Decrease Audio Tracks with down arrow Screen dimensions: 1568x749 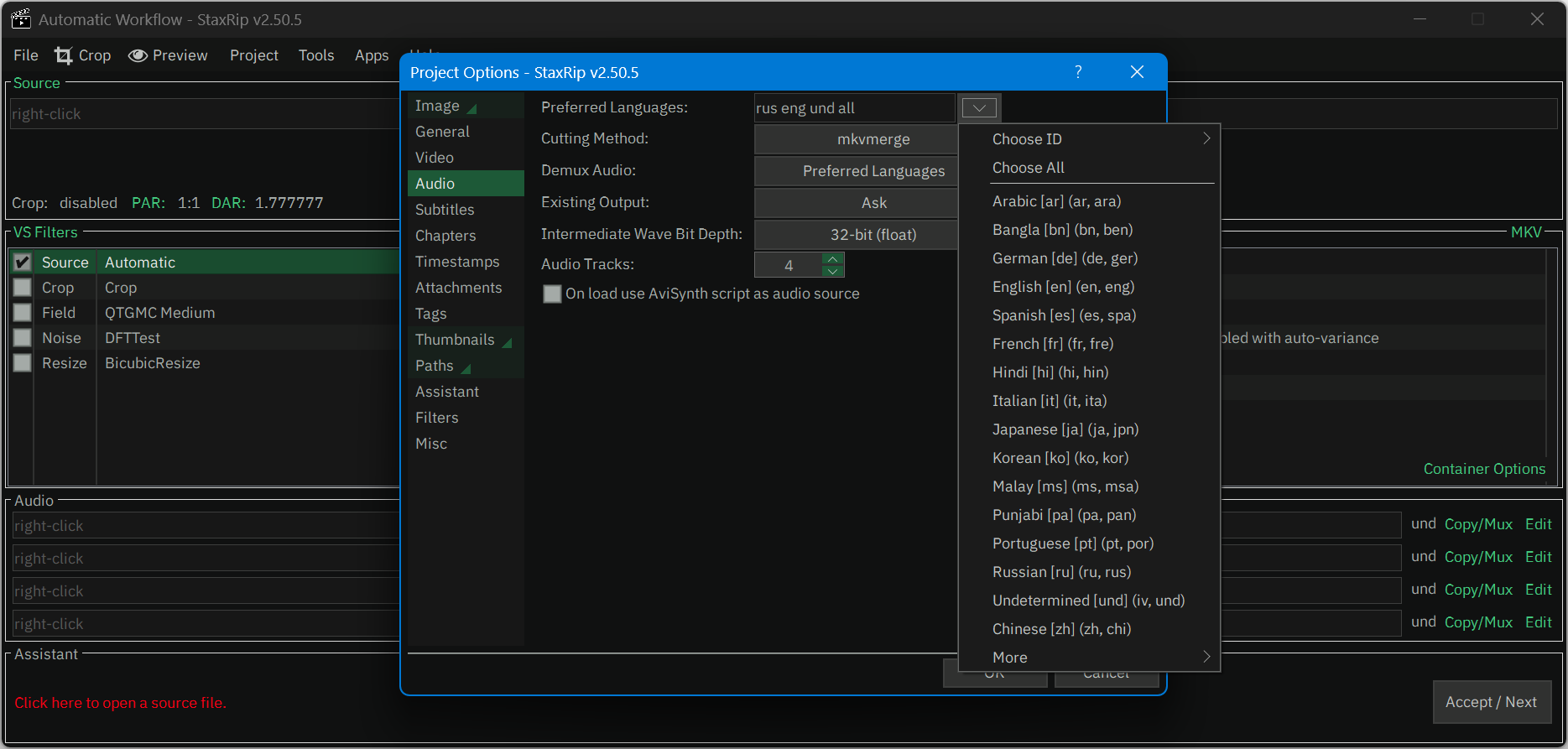coord(833,271)
